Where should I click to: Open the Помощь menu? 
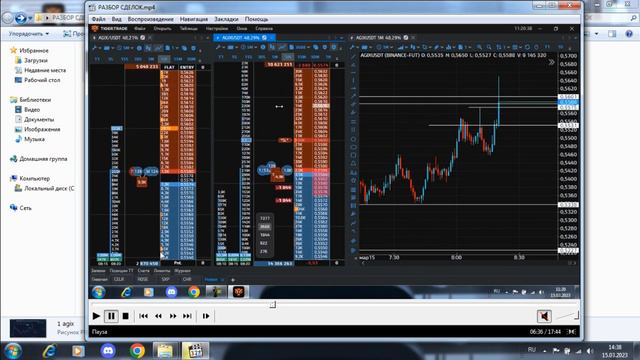256,19
